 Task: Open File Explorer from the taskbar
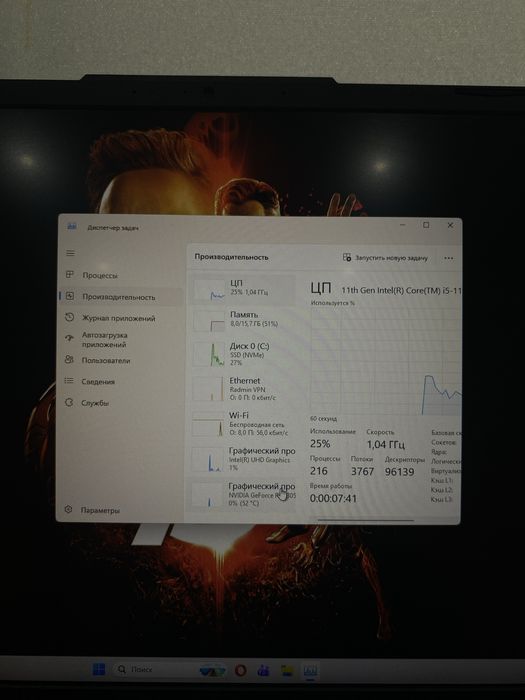[x=287, y=671]
